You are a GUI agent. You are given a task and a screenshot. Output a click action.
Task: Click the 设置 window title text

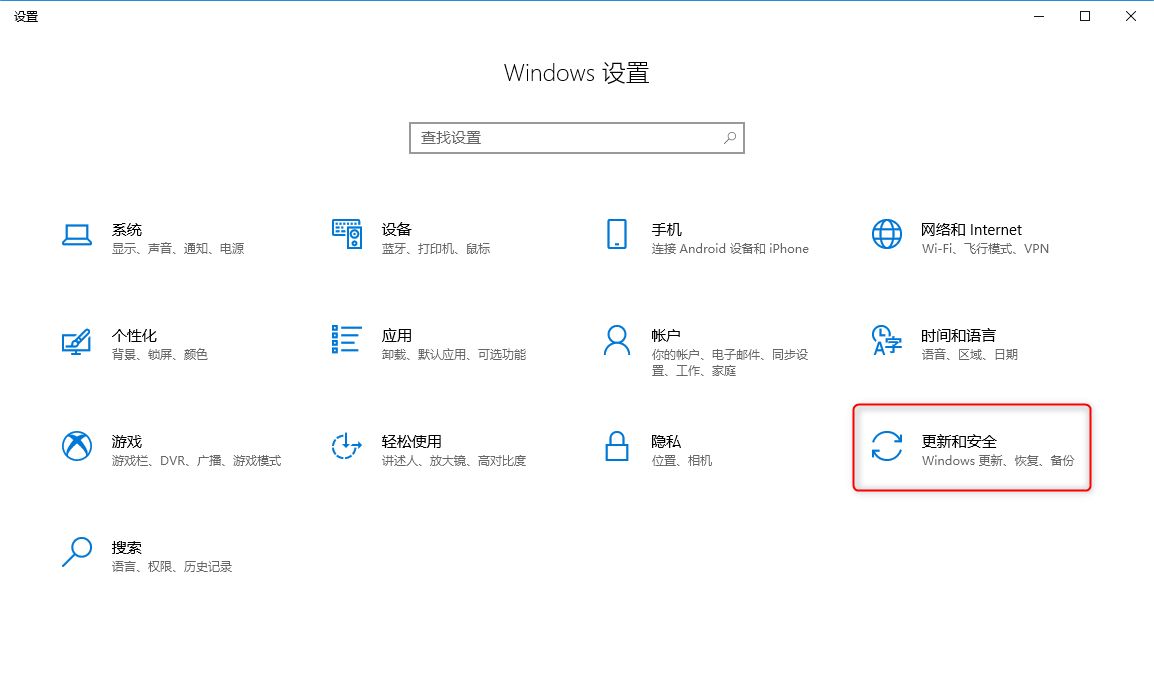[26, 16]
